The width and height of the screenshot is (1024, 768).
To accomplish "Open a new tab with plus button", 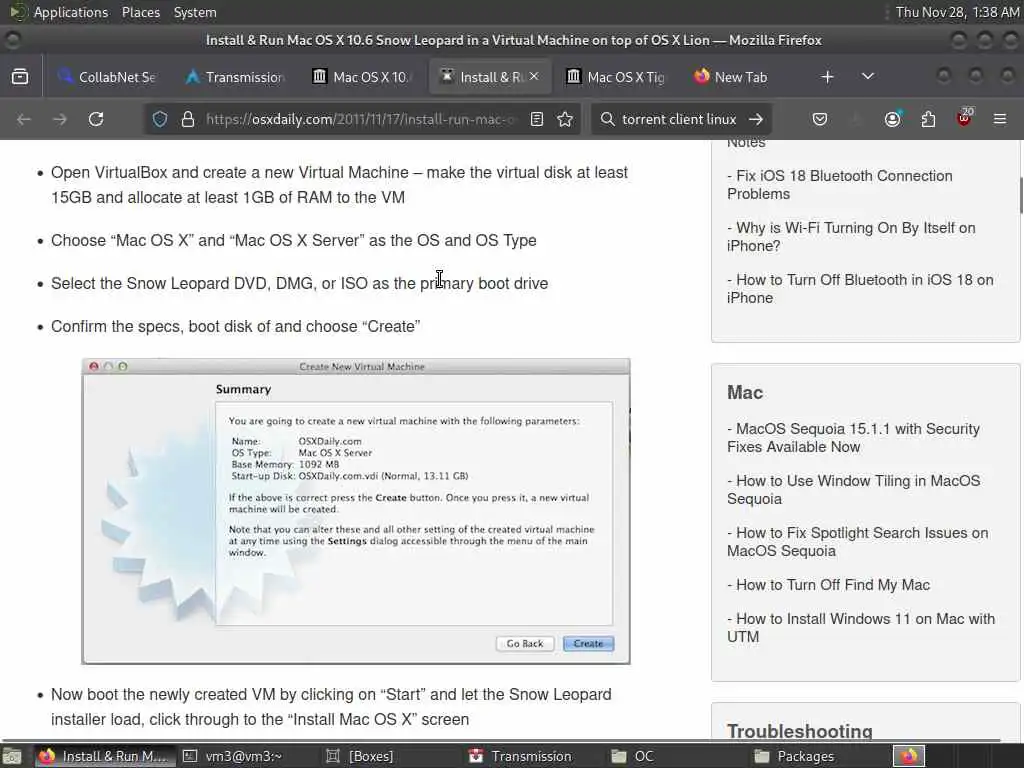I will click(827, 77).
